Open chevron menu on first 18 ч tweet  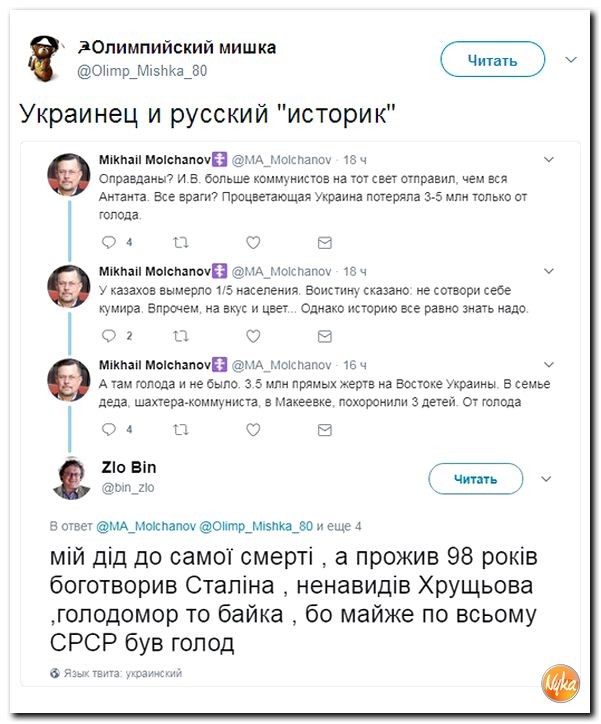coord(549,160)
